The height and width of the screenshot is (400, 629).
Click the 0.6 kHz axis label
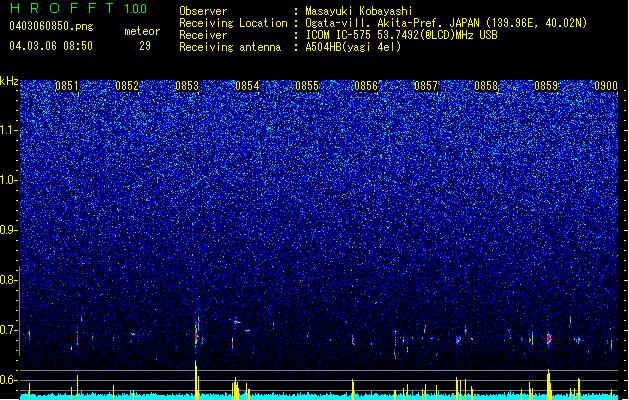coord(9,380)
